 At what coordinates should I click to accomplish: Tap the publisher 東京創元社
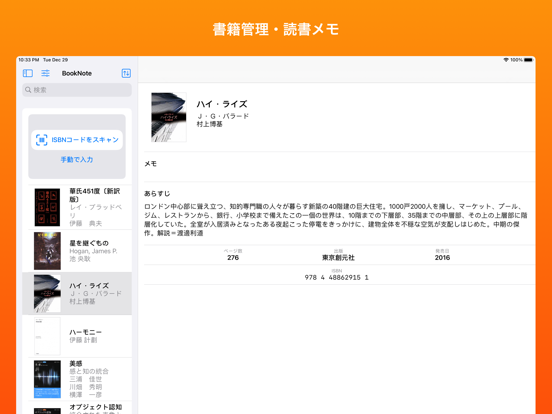click(338, 258)
